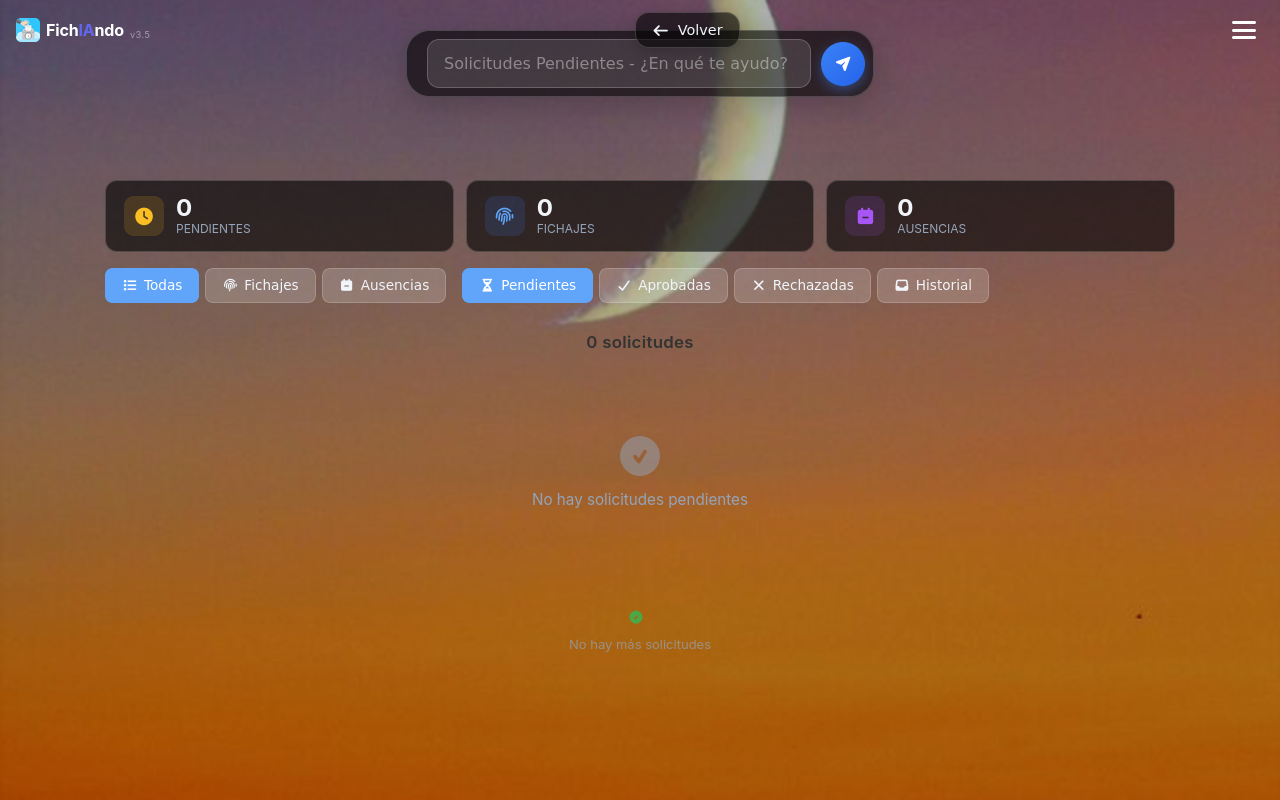The image size is (1280, 800).
Task: Switch to the Pendientes status tab
Action: click(527, 285)
